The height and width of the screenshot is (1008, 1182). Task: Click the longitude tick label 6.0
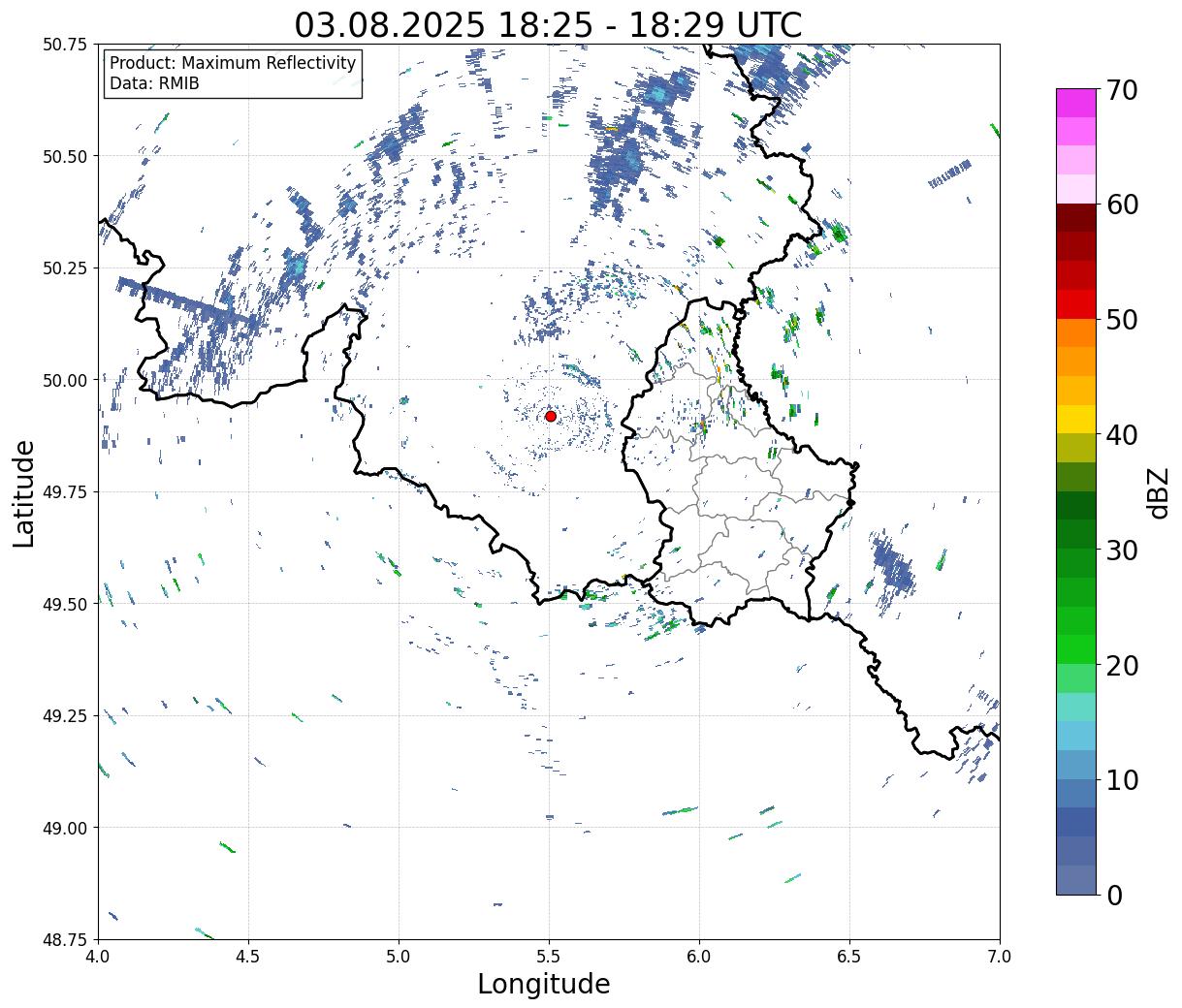(x=699, y=957)
